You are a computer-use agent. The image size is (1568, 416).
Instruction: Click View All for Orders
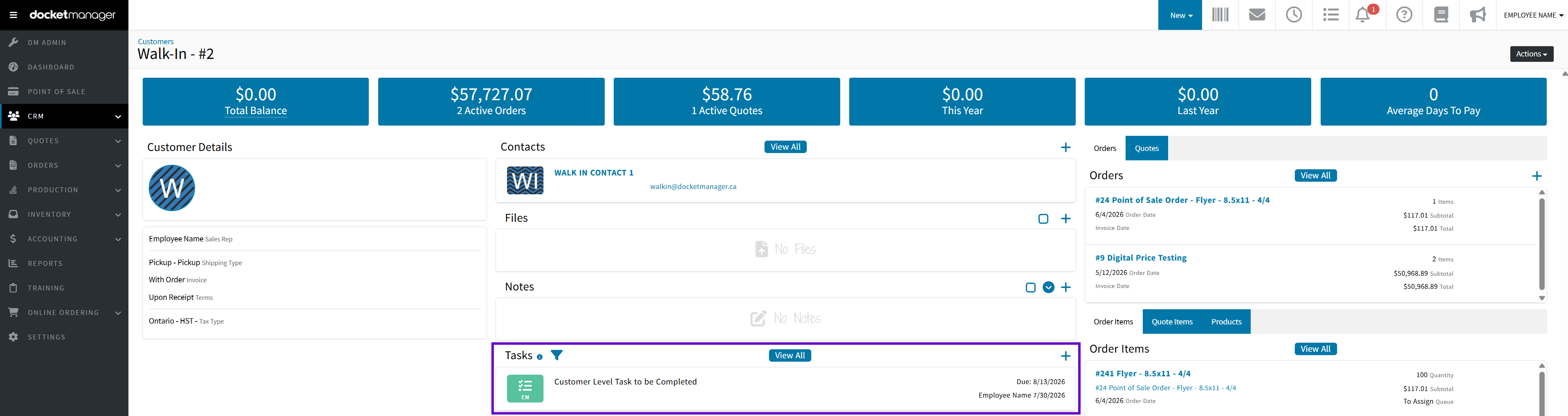coord(1315,175)
